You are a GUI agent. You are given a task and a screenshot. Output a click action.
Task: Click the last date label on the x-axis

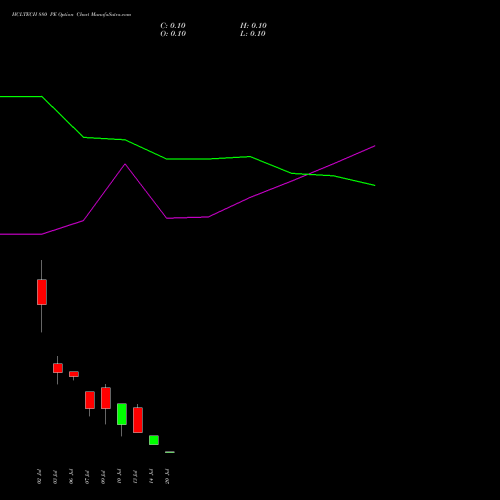(167, 477)
